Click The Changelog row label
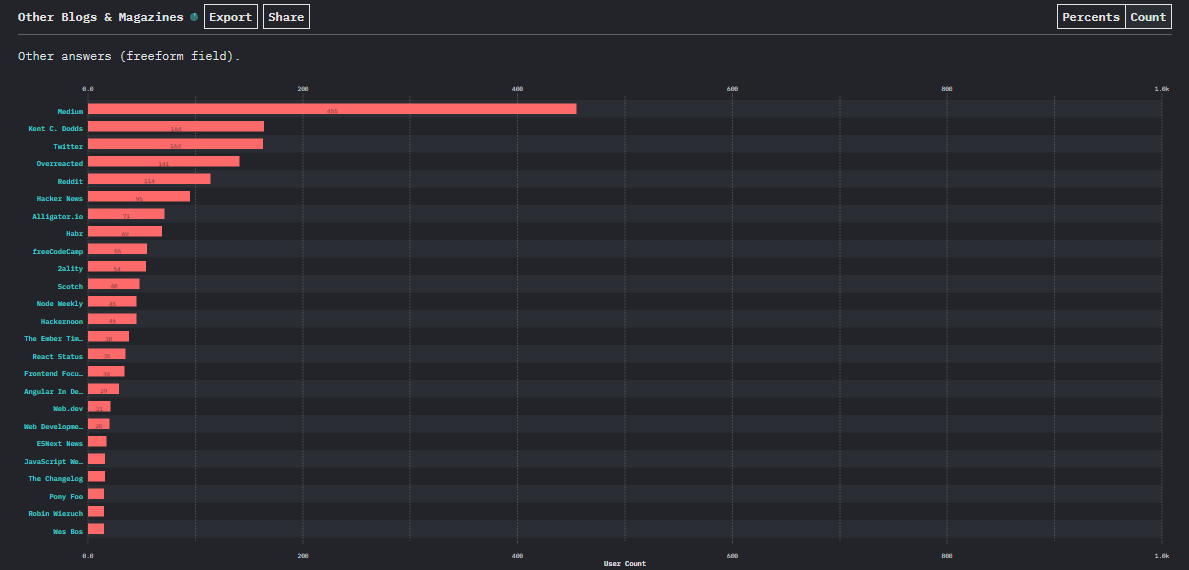This screenshot has width=1189, height=570. click(x=55, y=479)
